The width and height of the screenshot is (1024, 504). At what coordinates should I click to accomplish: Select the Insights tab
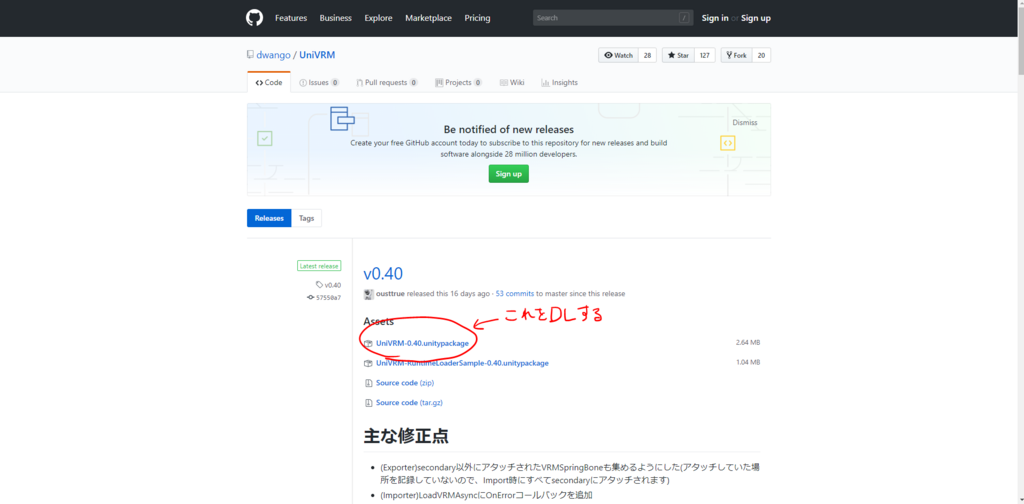pos(560,82)
